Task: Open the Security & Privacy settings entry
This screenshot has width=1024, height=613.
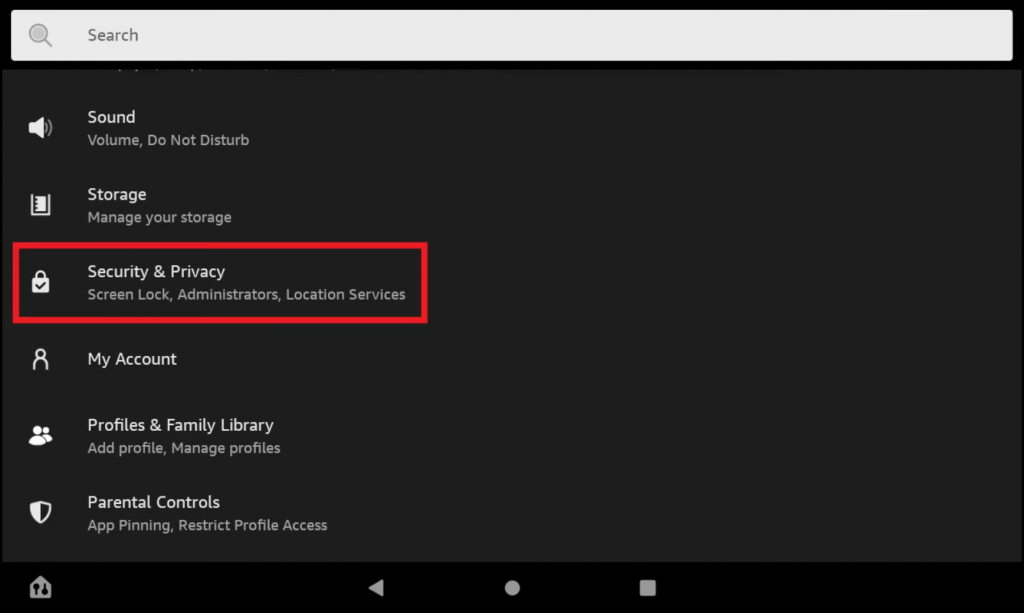Action: [x=220, y=281]
